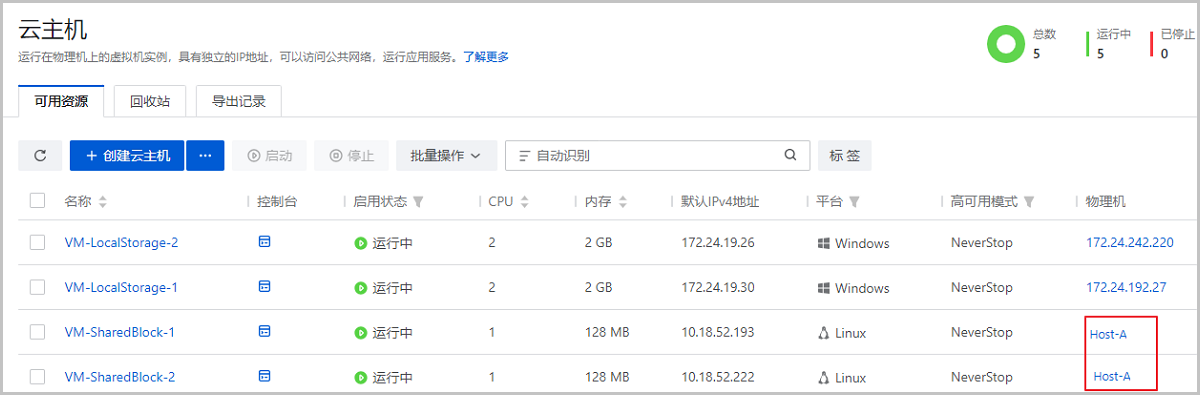1200x395 pixels.
Task: Select the VM-SharedBlock-2 row checkbox
Action: point(38,377)
